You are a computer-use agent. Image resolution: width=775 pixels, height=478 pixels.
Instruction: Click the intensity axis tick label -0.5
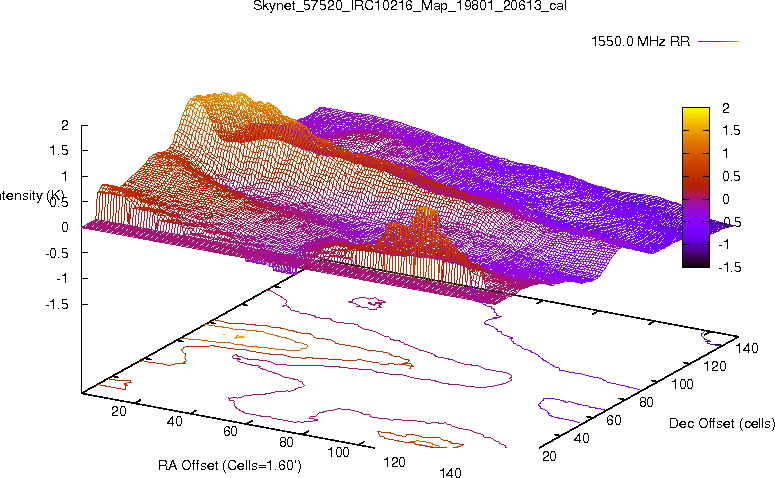pos(56,253)
